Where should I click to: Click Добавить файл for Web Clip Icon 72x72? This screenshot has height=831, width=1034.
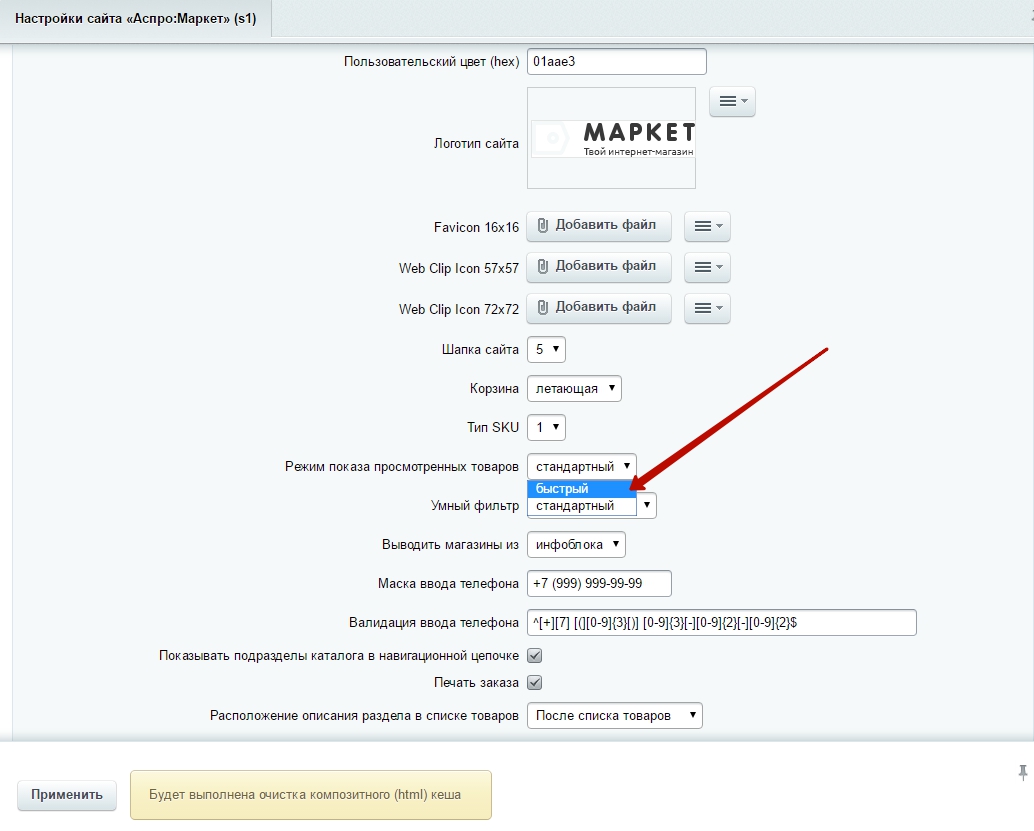click(598, 307)
